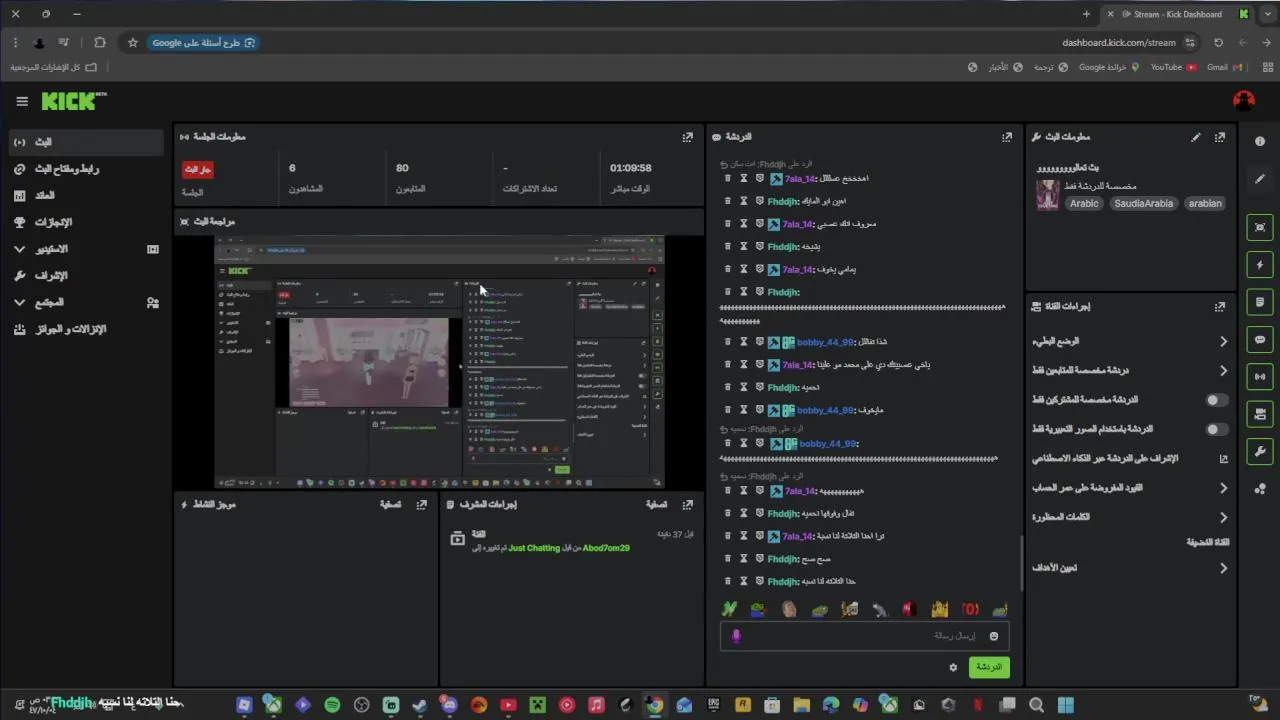Click the chat panel scrollbar
This screenshot has height=720, width=1280.
pos(1021,564)
